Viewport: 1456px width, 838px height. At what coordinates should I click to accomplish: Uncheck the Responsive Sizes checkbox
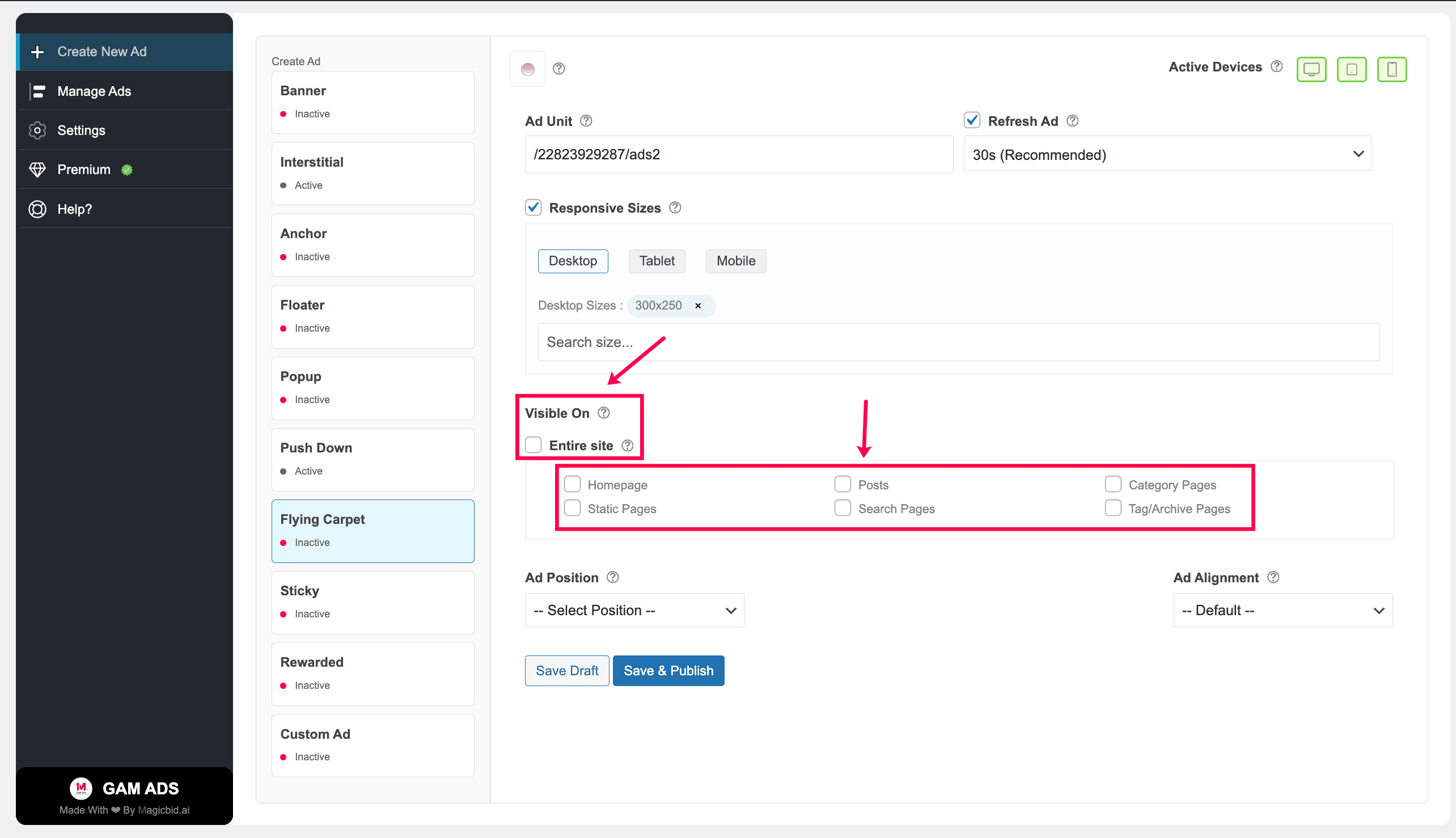(533, 207)
